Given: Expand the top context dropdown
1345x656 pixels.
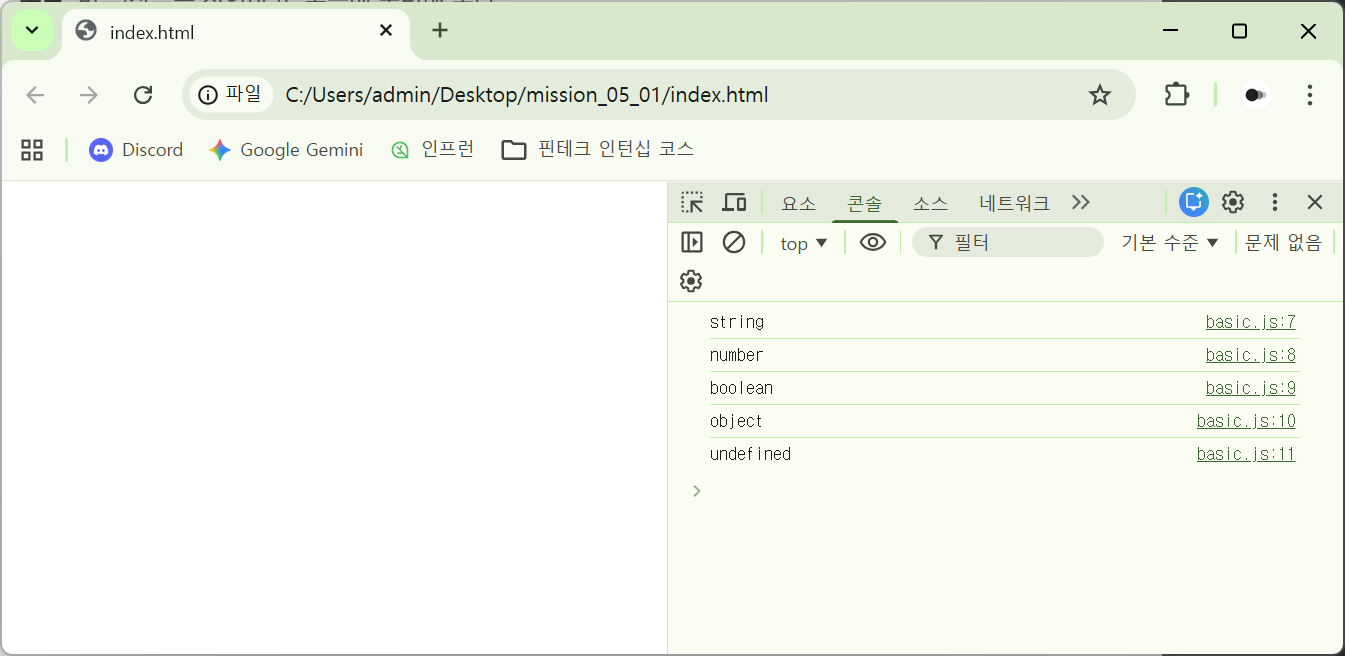Looking at the screenshot, I should click(804, 243).
